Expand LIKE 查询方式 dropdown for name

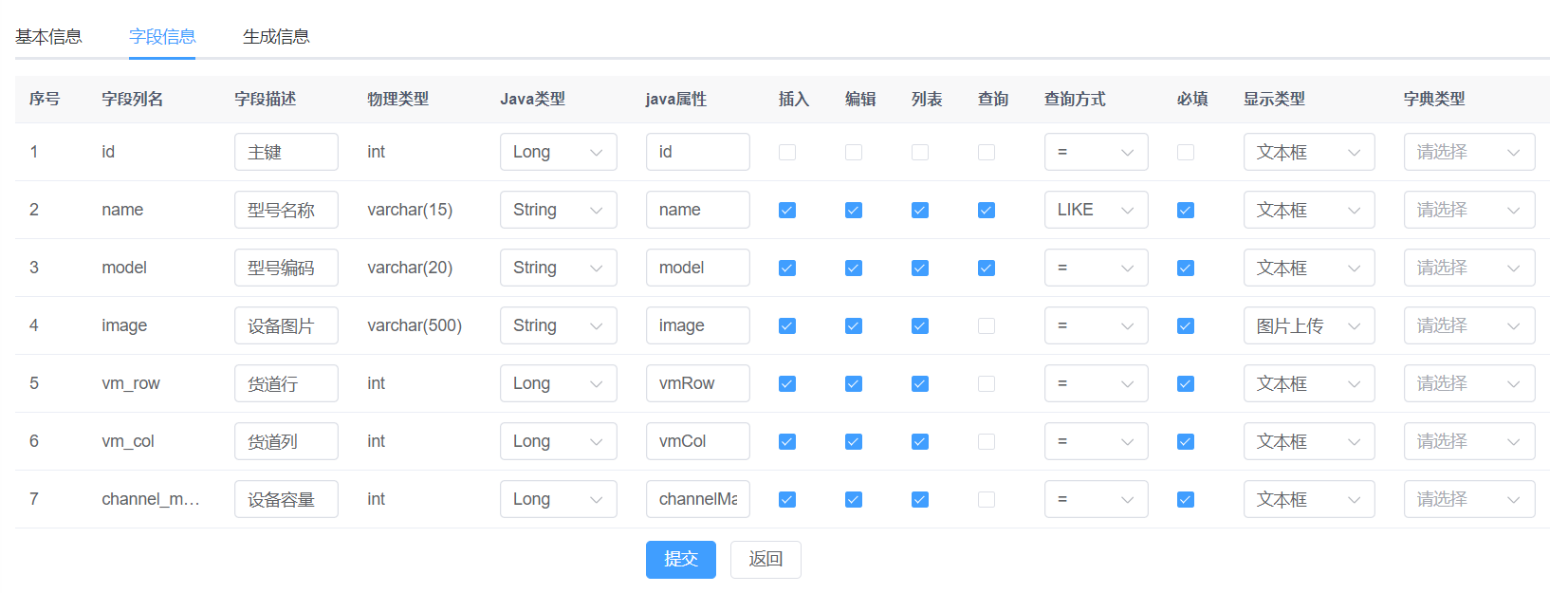1096,211
